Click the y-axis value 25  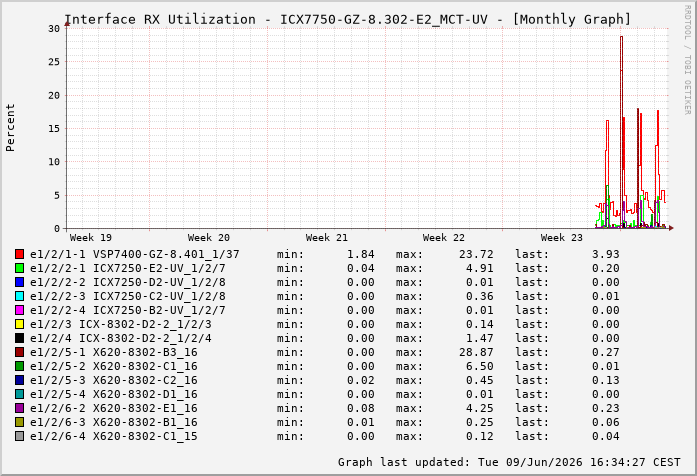[54, 62]
